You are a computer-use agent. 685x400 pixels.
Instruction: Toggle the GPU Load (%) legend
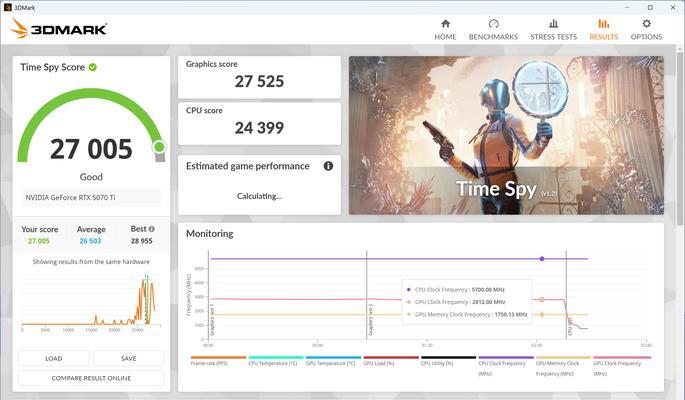tap(391, 362)
